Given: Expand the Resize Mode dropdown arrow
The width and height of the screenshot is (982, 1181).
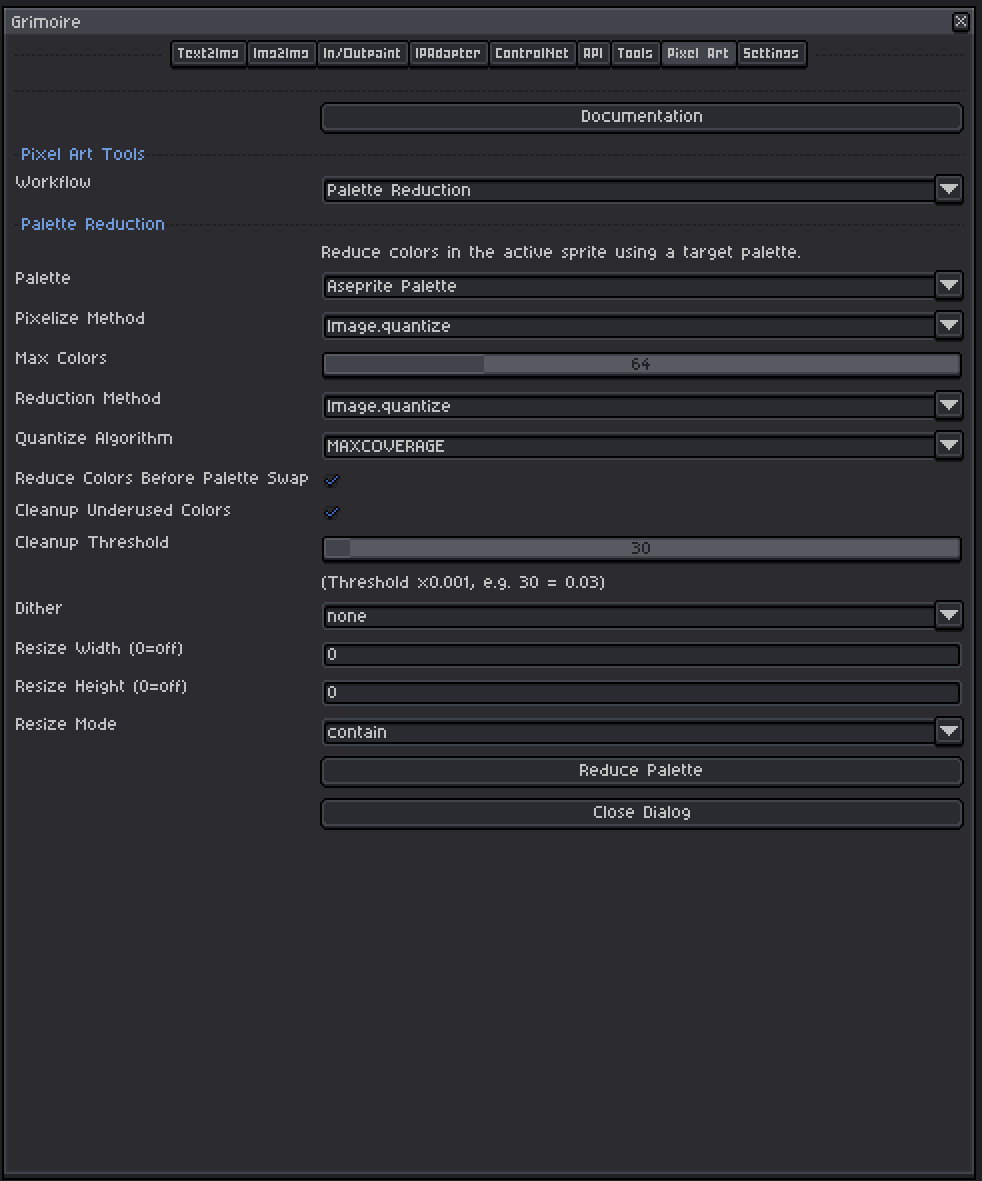Looking at the screenshot, I should click(x=949, y=731).
